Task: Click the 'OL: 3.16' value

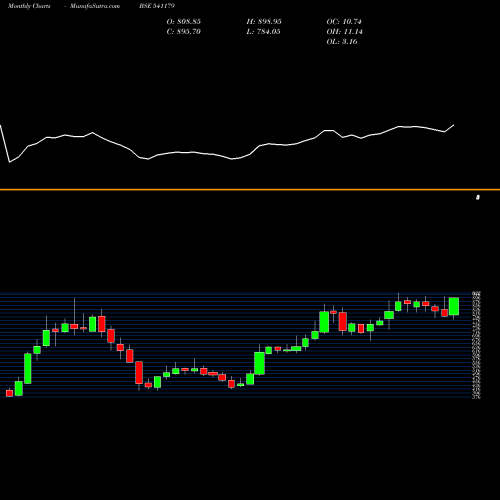Action: 342,42
